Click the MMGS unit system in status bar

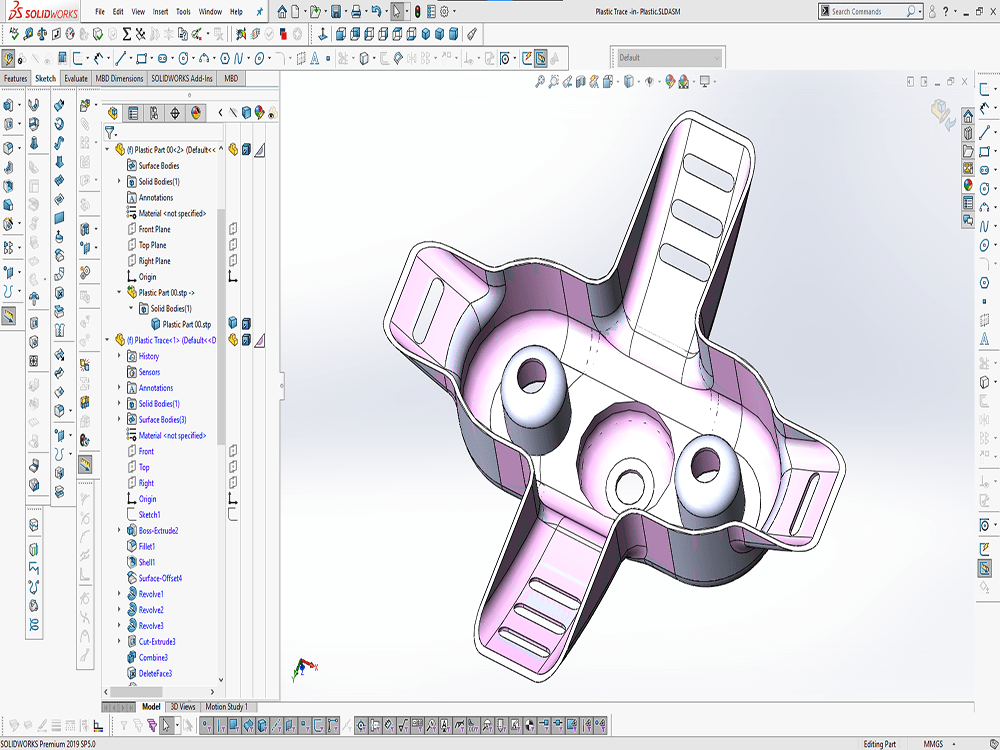tap(933, 744)
